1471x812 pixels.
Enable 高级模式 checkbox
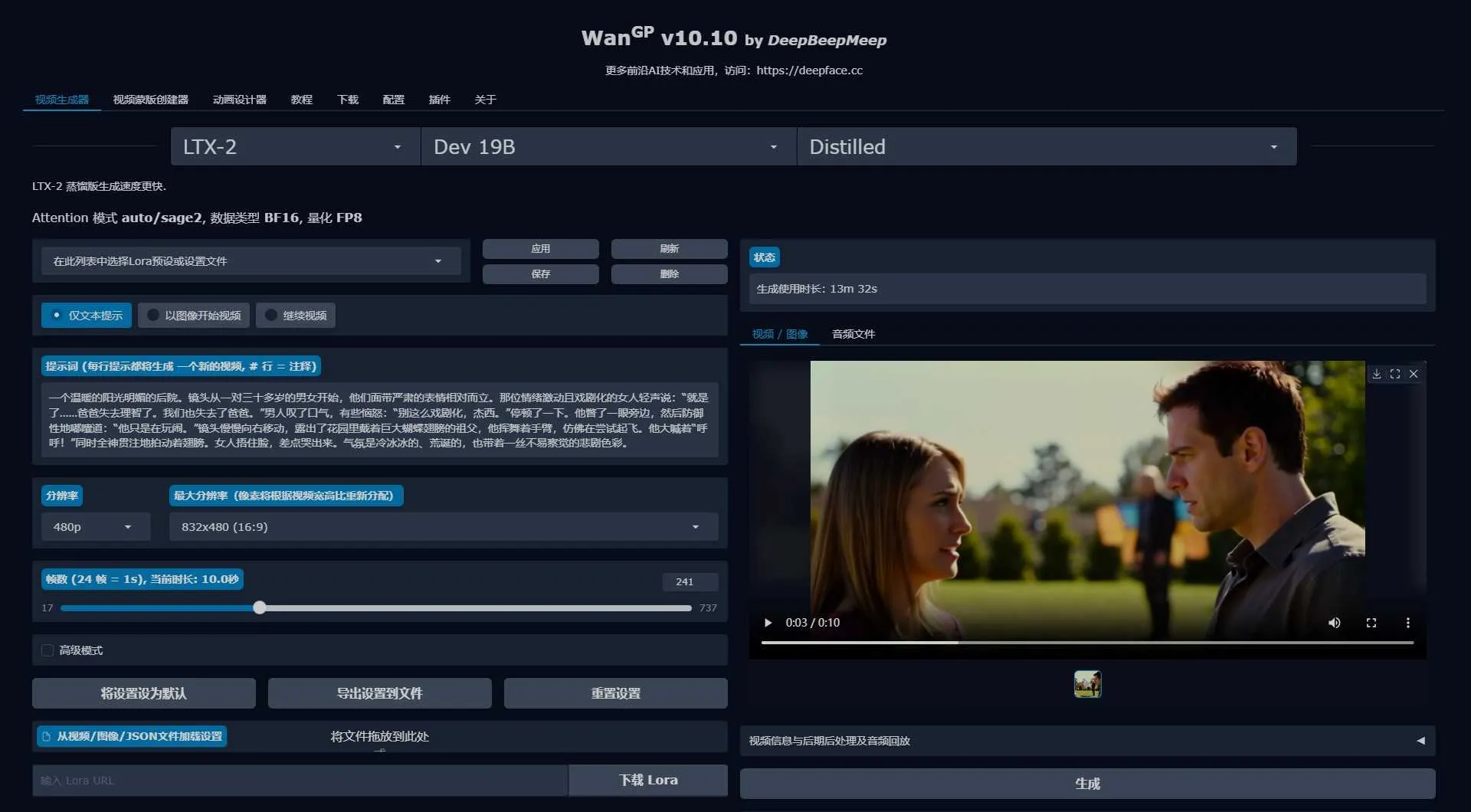[x=47, y=650]
